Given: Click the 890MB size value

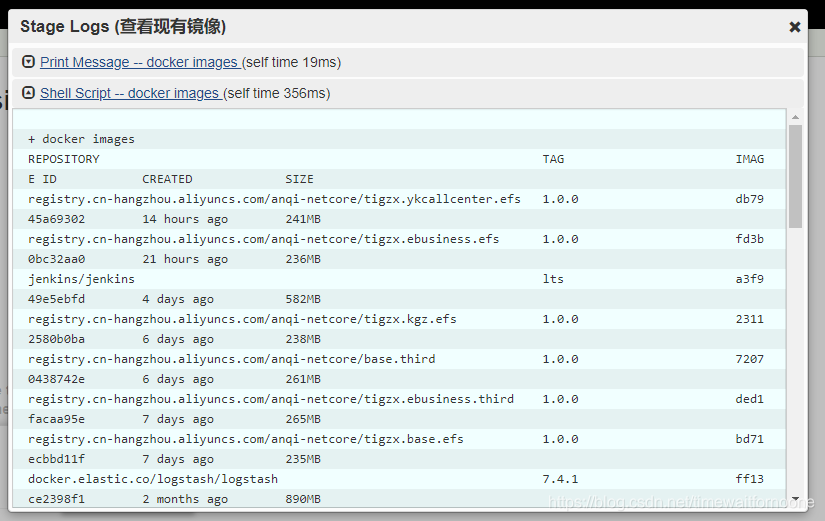Looking at the screenshot, I should click(303, 499).
